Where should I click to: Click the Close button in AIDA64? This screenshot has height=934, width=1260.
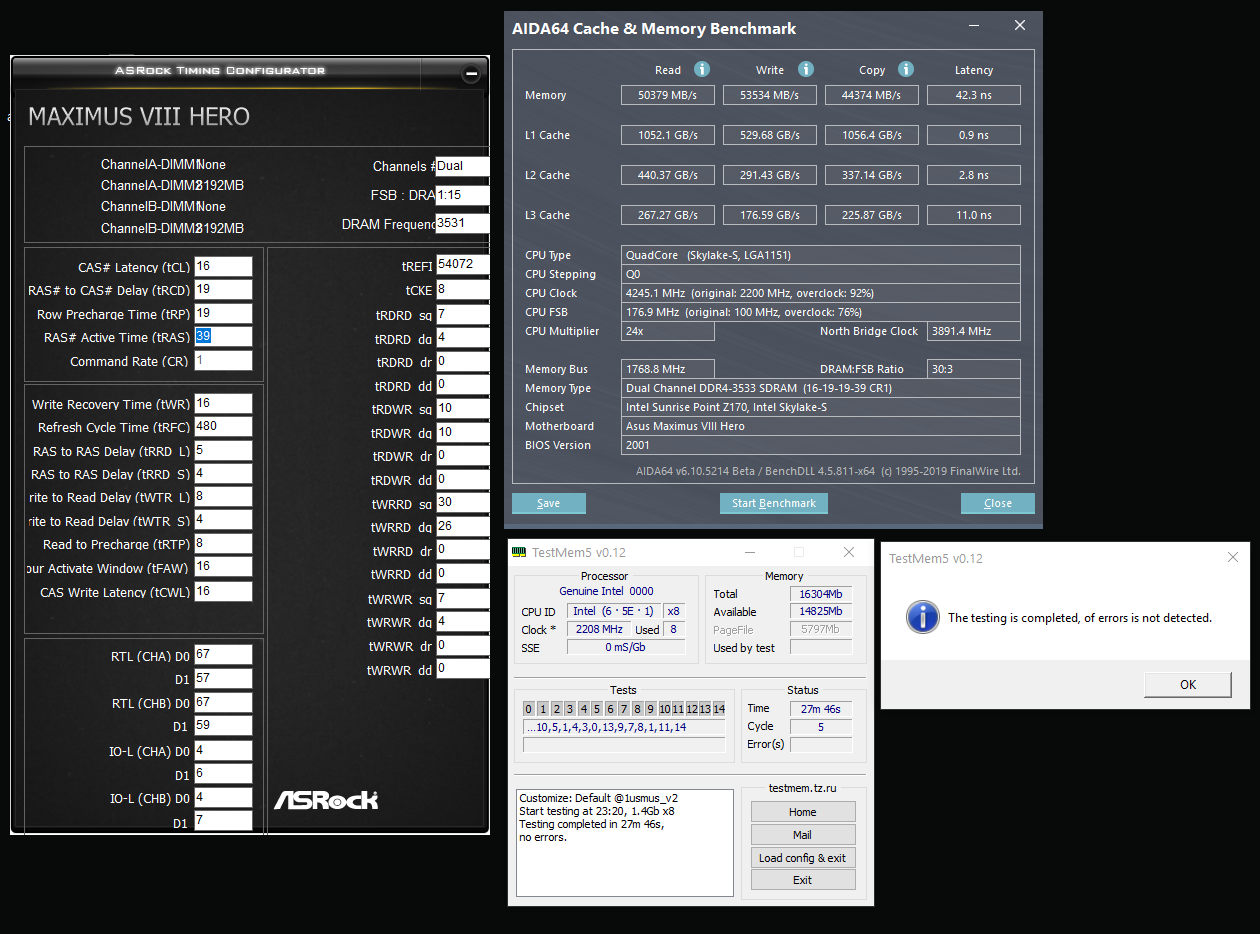998,503
